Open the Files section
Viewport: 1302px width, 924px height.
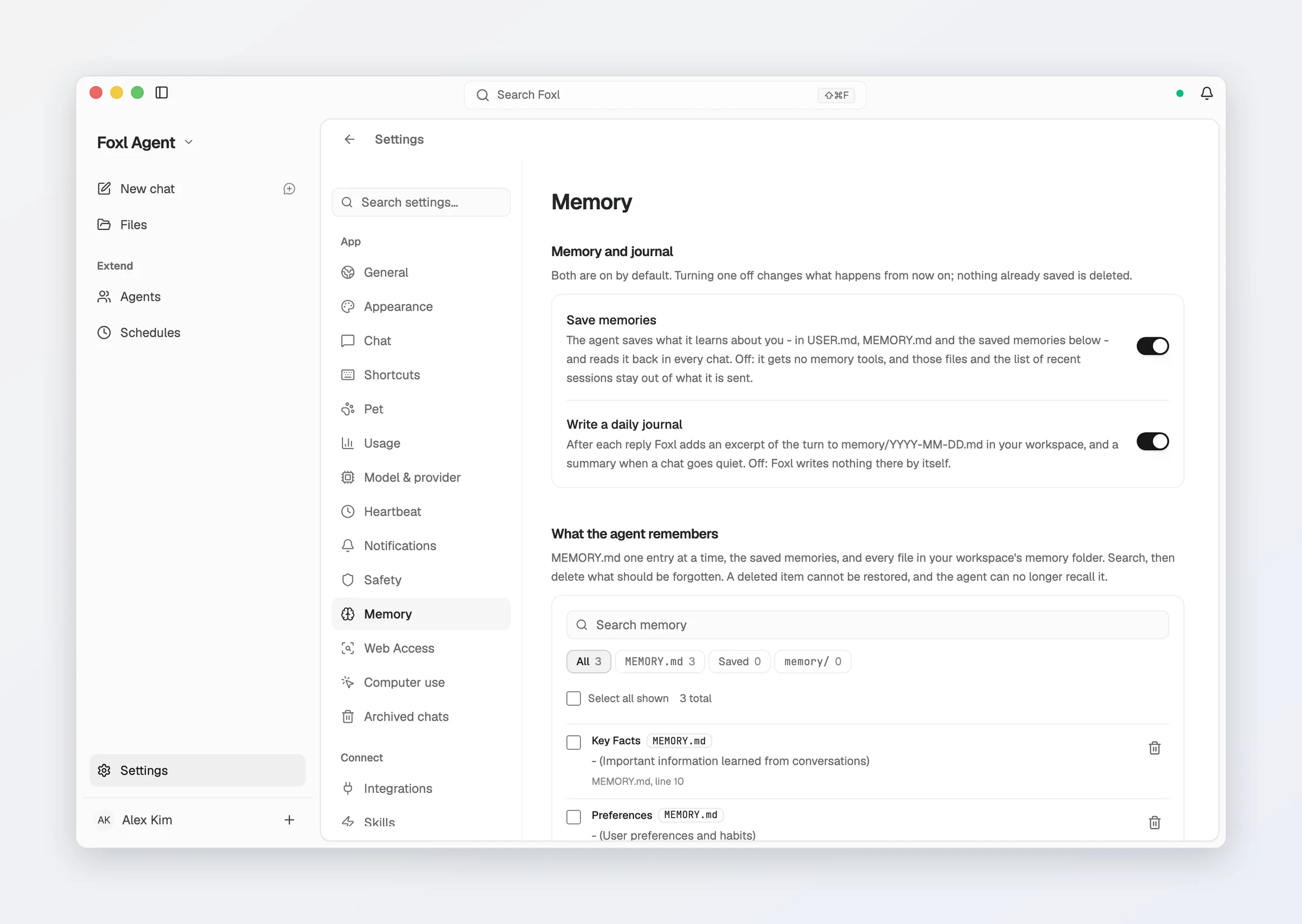click(197, 224)
